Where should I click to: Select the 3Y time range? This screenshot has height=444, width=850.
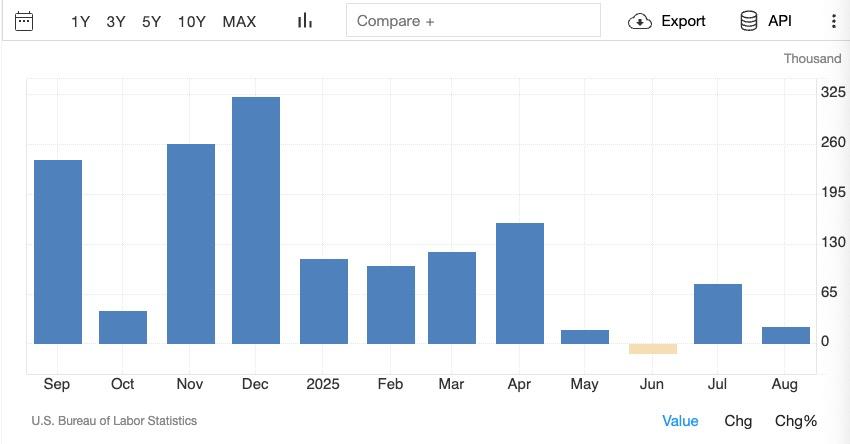(x=116, y=21)
